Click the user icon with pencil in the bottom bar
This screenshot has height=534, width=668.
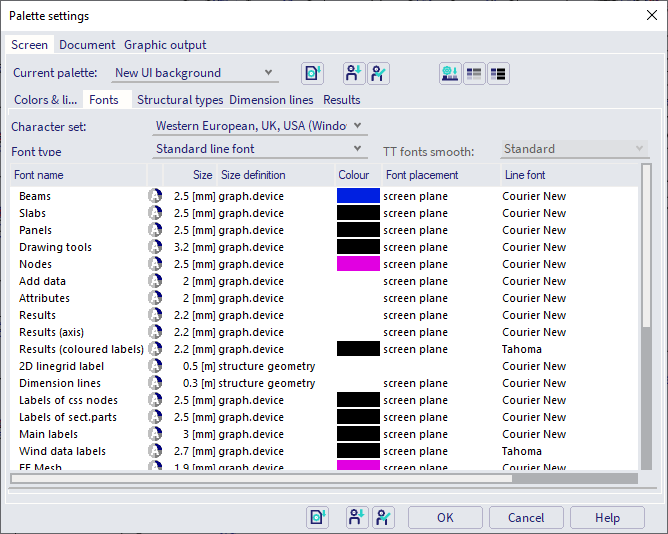pyautogui.click(x=382, y=517)
